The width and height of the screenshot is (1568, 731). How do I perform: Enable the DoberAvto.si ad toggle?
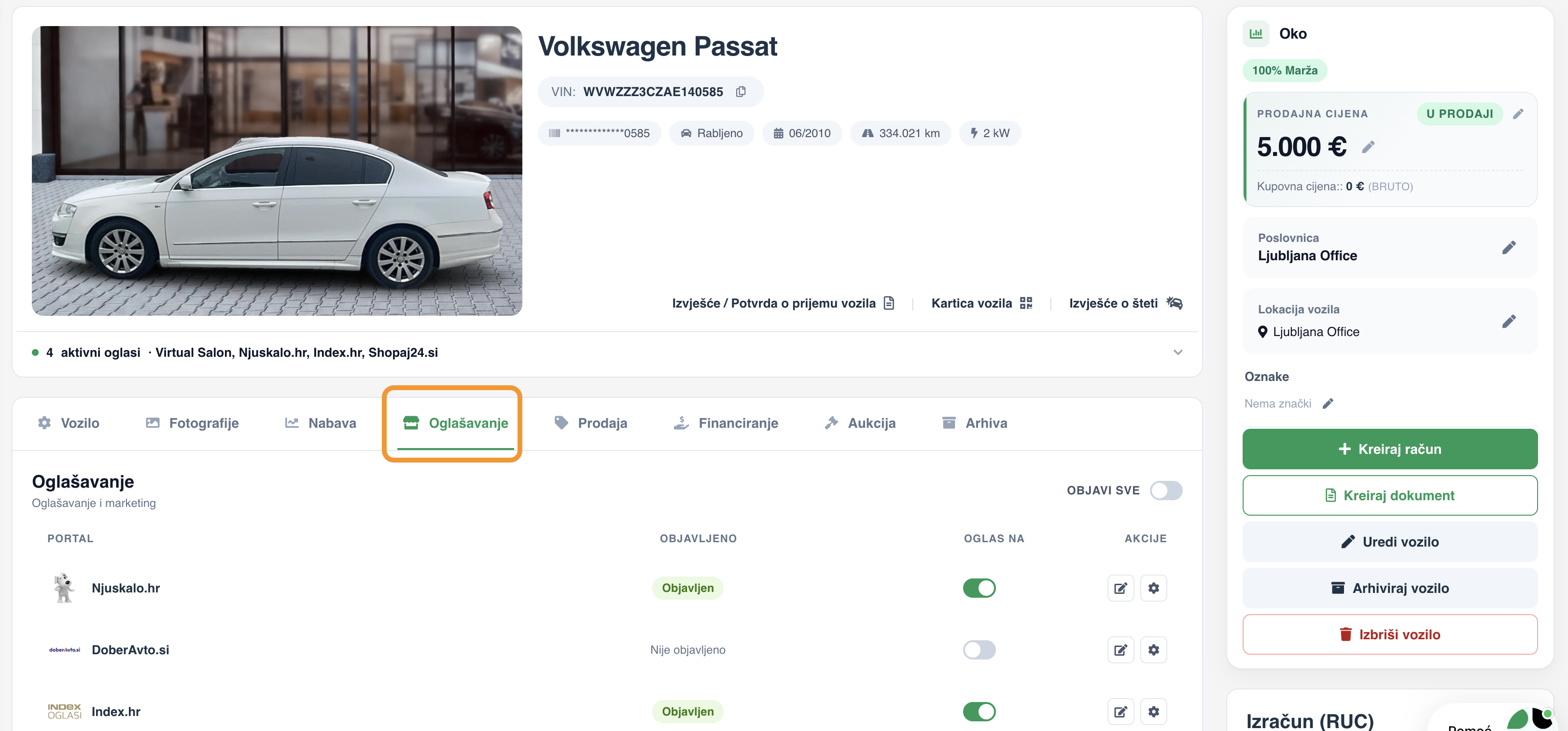pyautogui.click(x=979, y=650)
